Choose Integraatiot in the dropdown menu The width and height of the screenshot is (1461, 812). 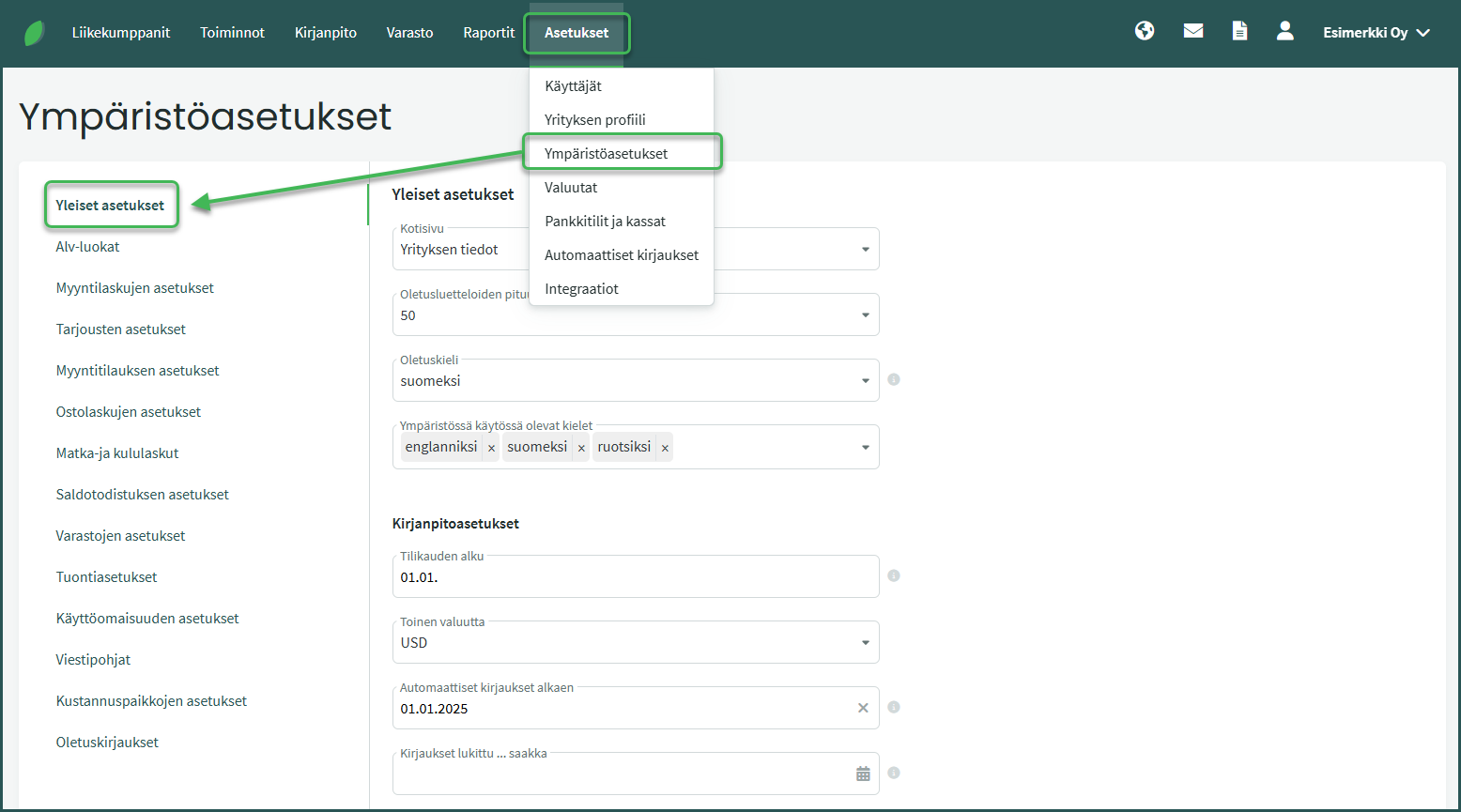[581, 289]
